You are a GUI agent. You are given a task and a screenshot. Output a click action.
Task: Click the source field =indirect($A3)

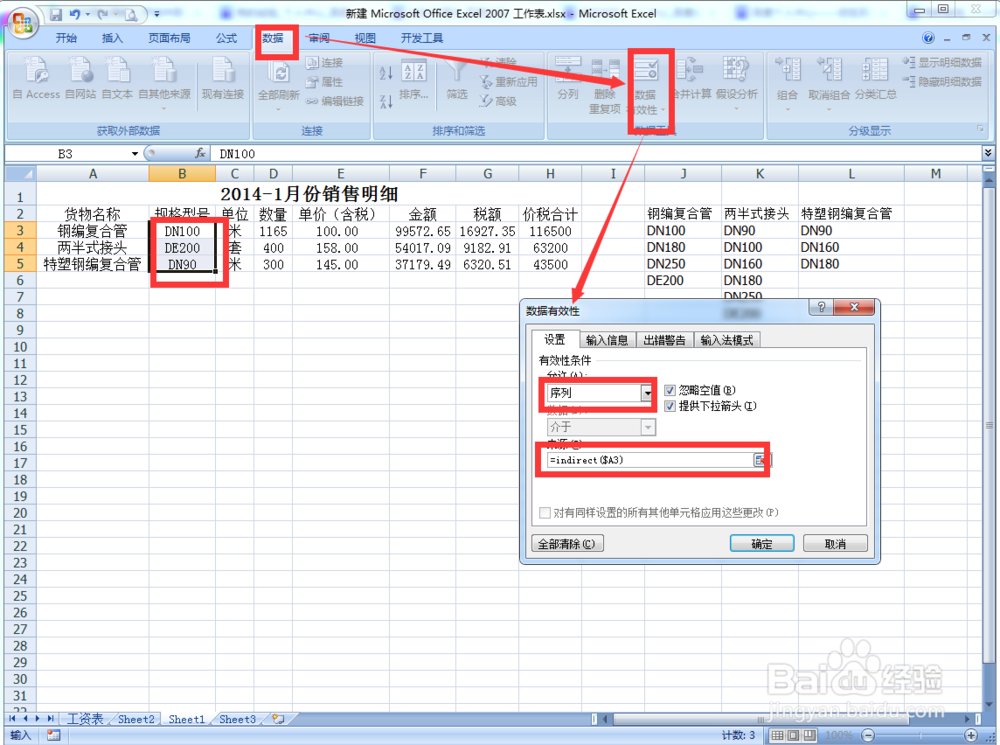pyautogui.click(x=651, y=460)
